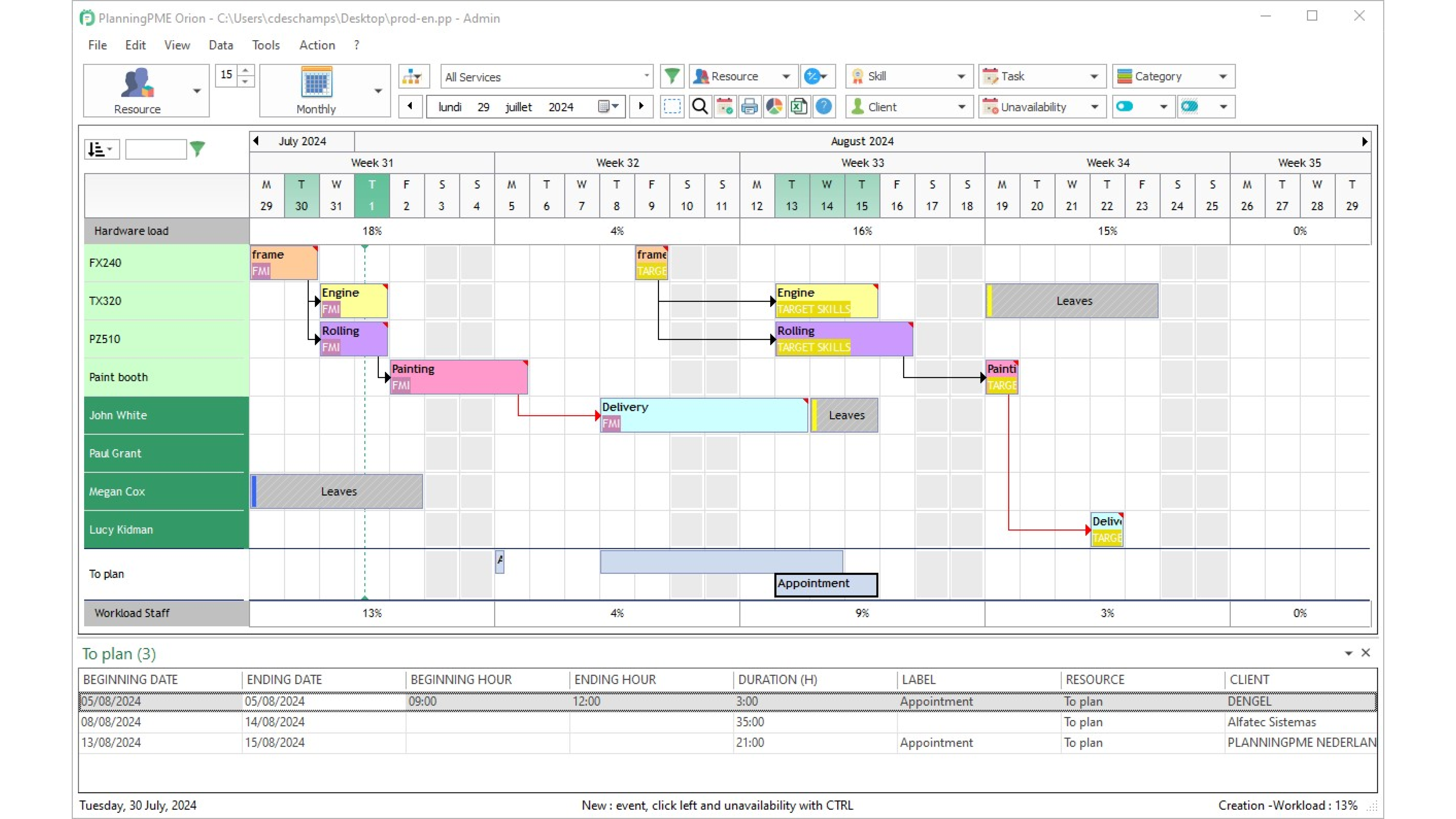This screenshot has width=1456, height=819.
Task: Click the green filter funnel icon in toolbar
Action: (x=672, y=76)
